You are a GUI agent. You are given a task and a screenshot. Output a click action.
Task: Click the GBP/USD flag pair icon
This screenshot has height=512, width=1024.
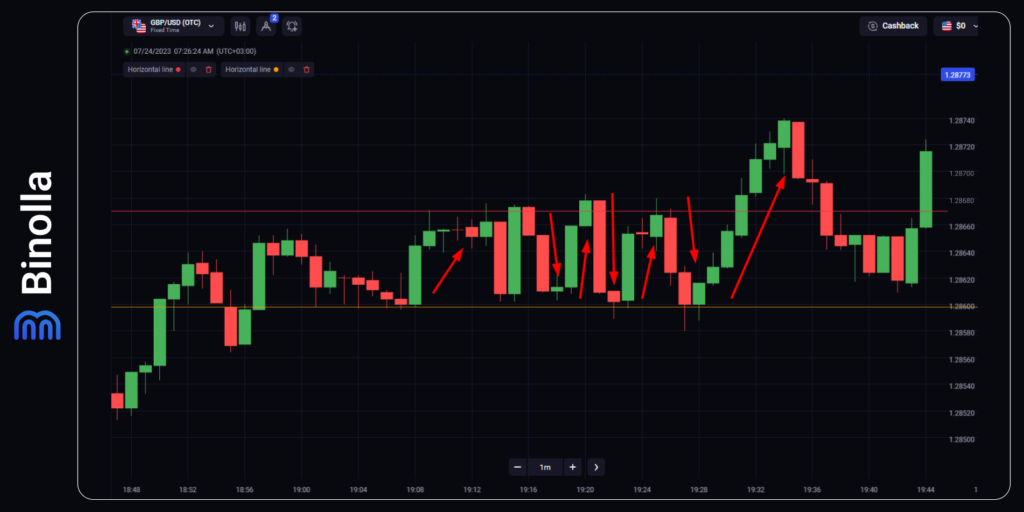coord(138,26)
